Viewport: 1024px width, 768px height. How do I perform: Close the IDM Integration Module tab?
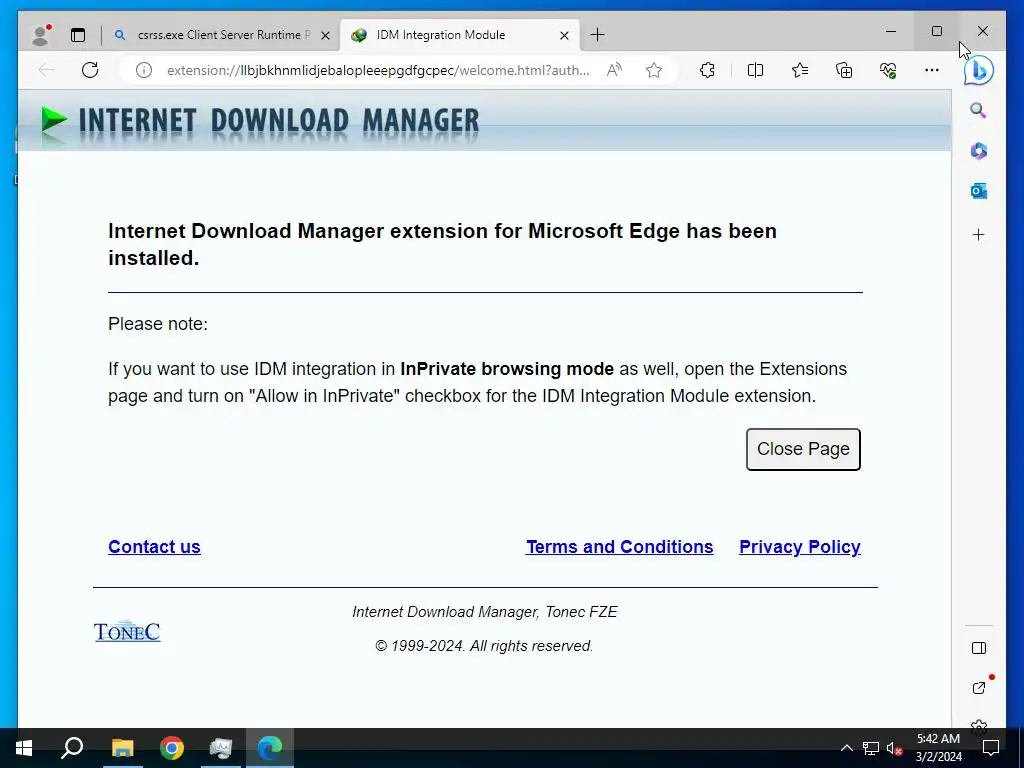565,35
